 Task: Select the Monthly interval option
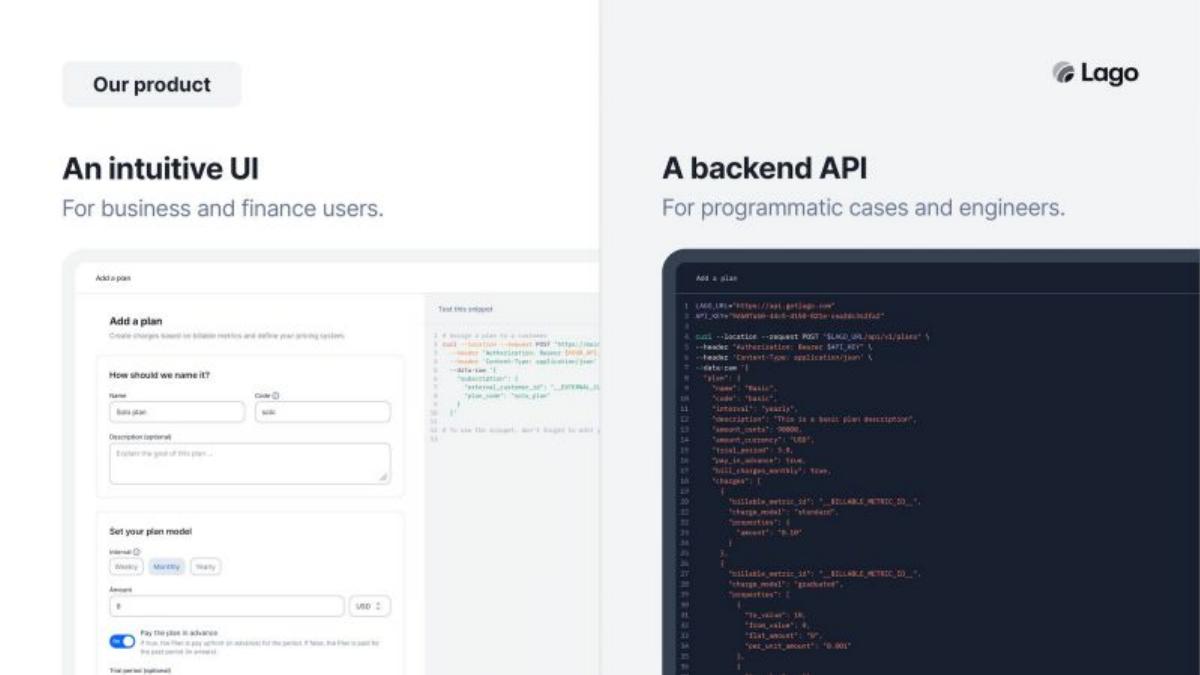click(x=167, y=566)
